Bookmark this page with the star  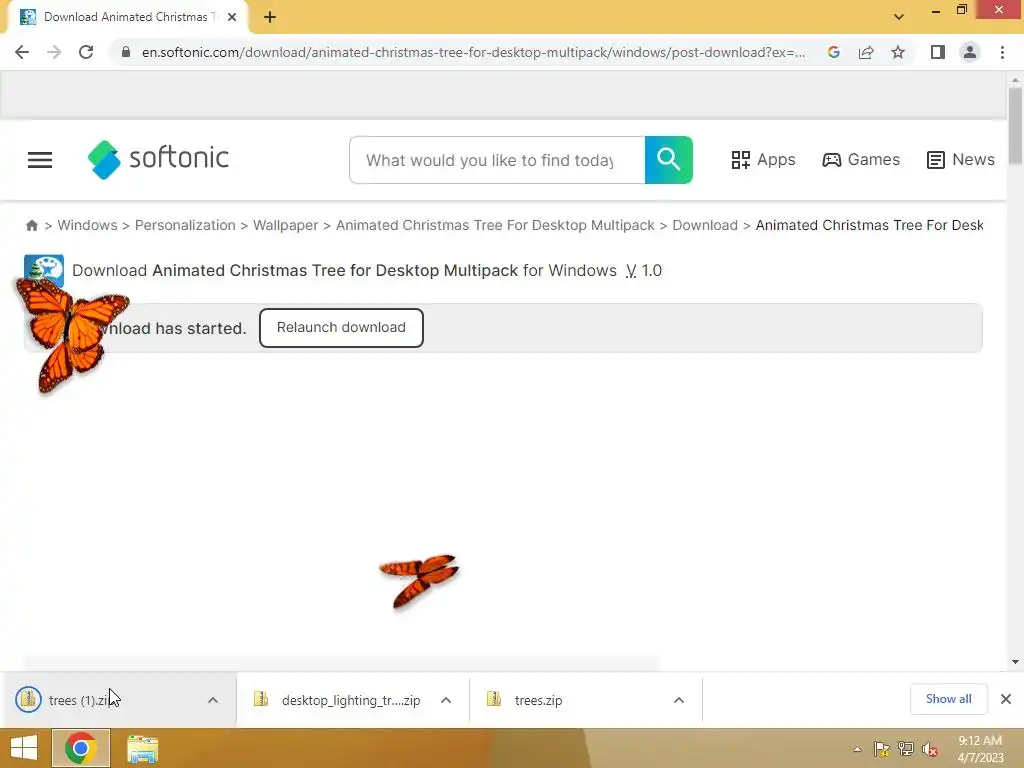tap(898, 52)
